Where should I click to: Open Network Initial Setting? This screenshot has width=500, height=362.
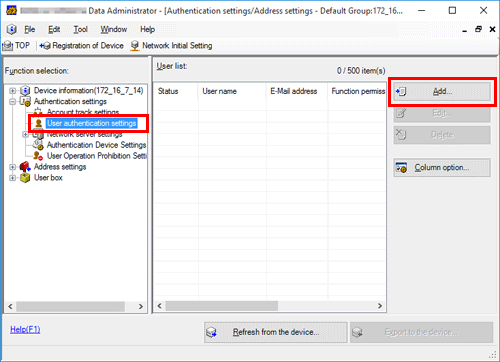(171, 45)
